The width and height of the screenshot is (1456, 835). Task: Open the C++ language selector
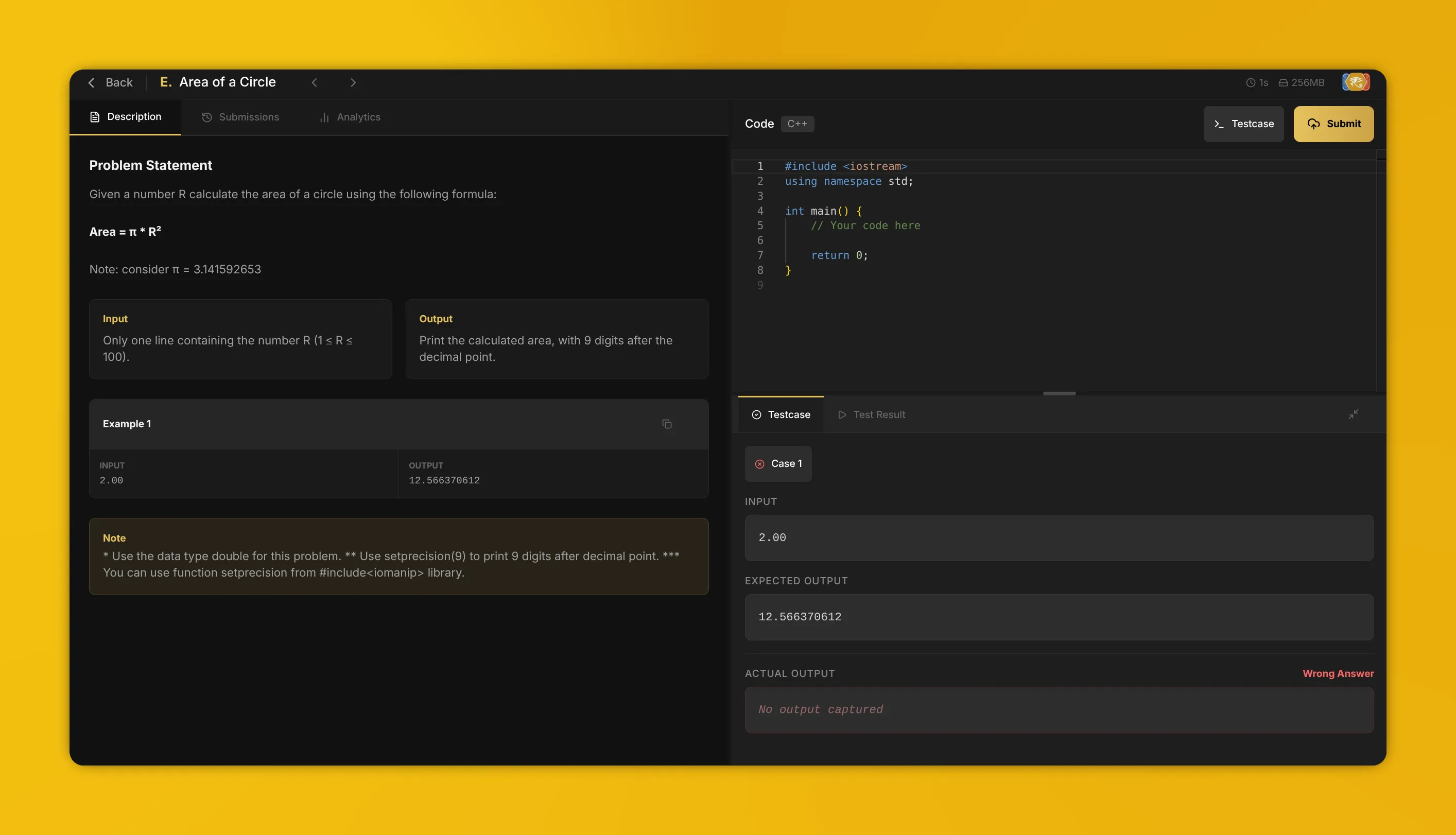797,124
